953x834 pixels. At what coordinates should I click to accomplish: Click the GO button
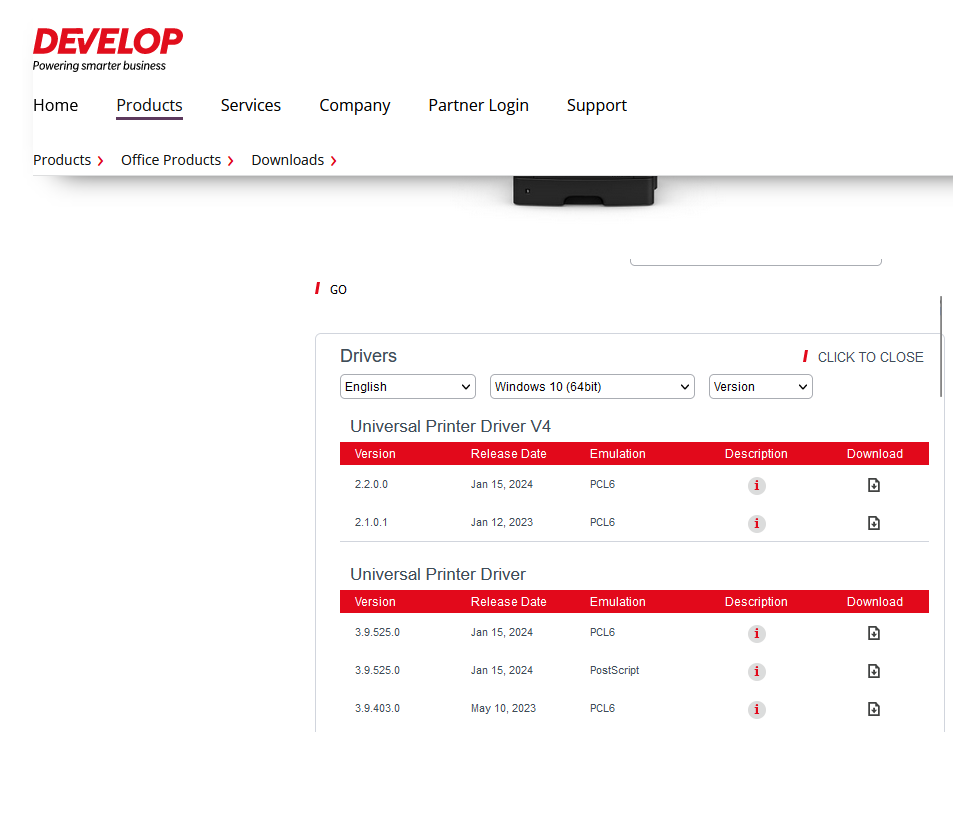tap(331, 289)
